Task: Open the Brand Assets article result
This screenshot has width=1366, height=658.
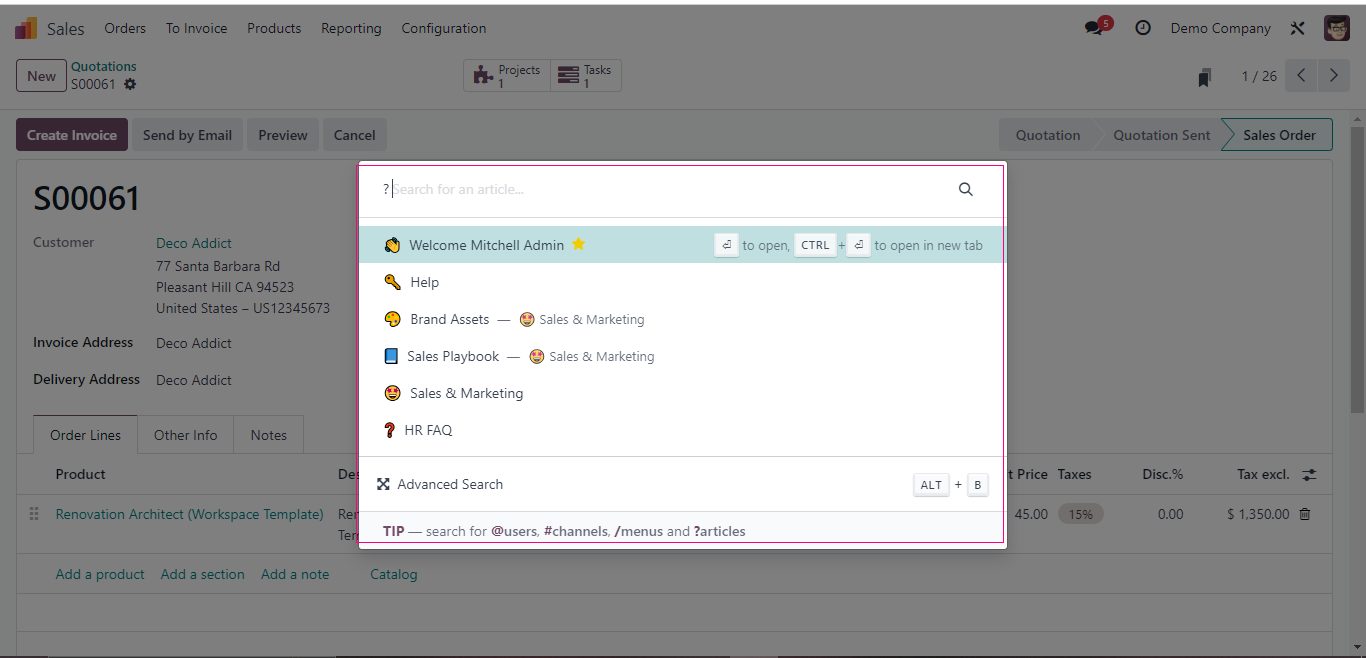Action: click(x=682, y=319)
